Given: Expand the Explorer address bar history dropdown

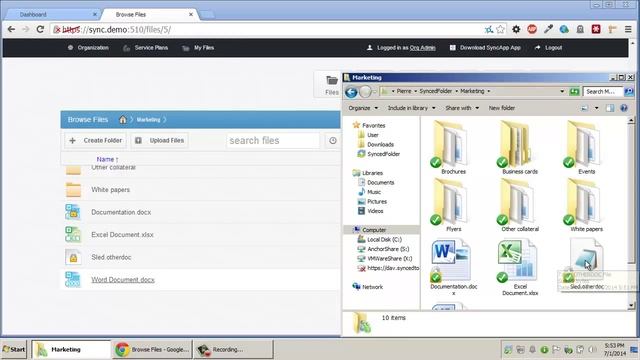Looking at the screenshot, I should tap(562, 91).
